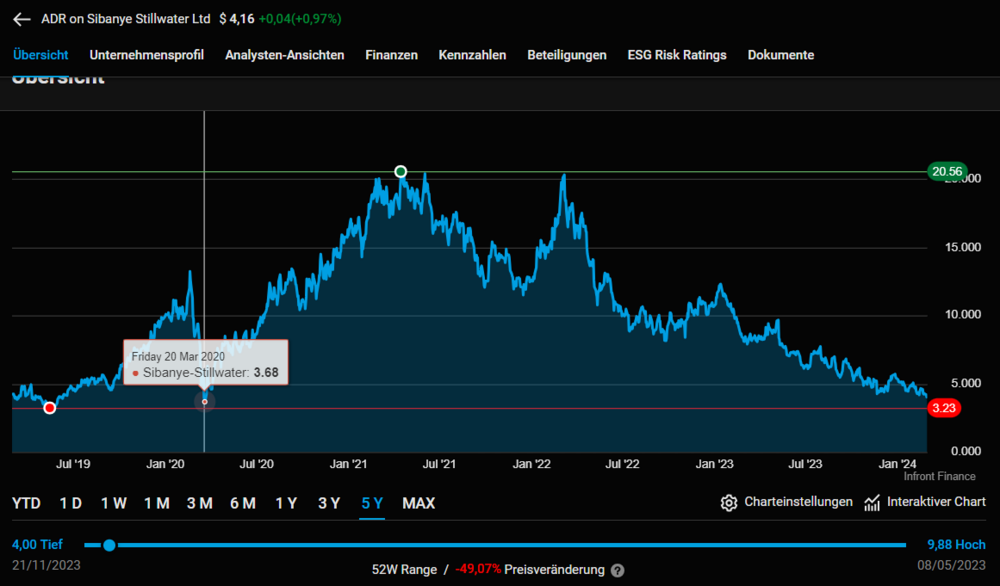Viewport: 1000px width, 586px height.
Task: Click the green 20.56 high price label
Action: click(x=947, y=172)
